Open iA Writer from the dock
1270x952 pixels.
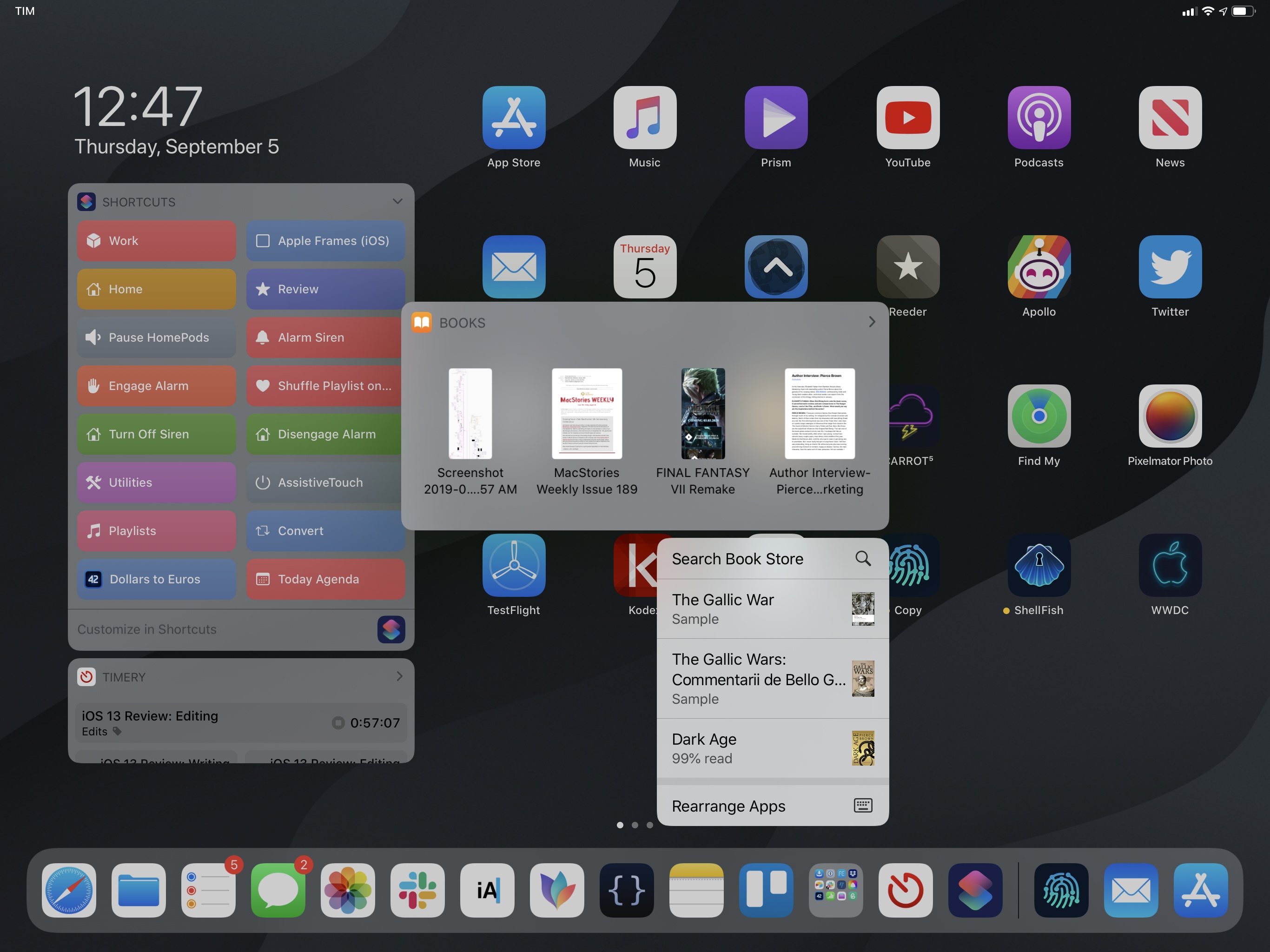(x=487, y=890)
